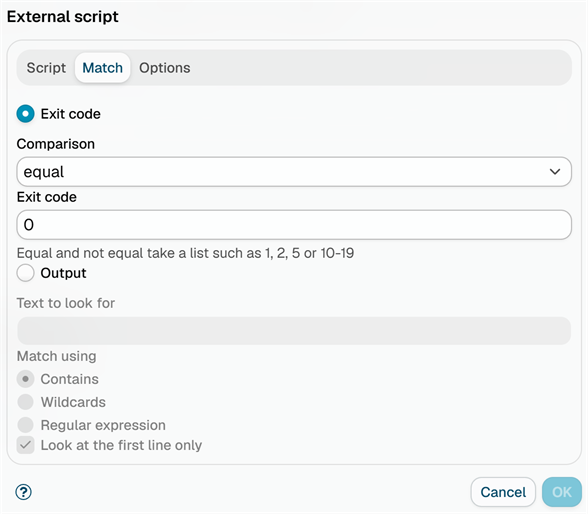Select the Match tab
This screenshot has width=588, height=514.
pyautogui.click(x=102, y=68)
